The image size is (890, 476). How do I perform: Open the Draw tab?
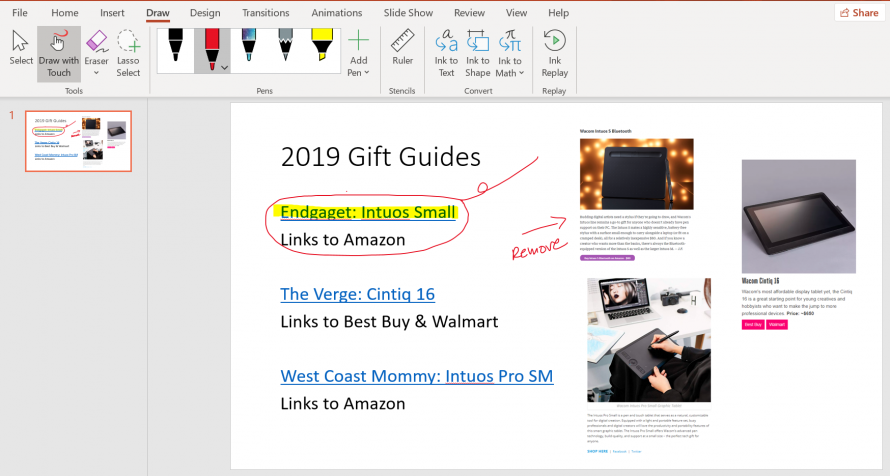coord(158,12)
